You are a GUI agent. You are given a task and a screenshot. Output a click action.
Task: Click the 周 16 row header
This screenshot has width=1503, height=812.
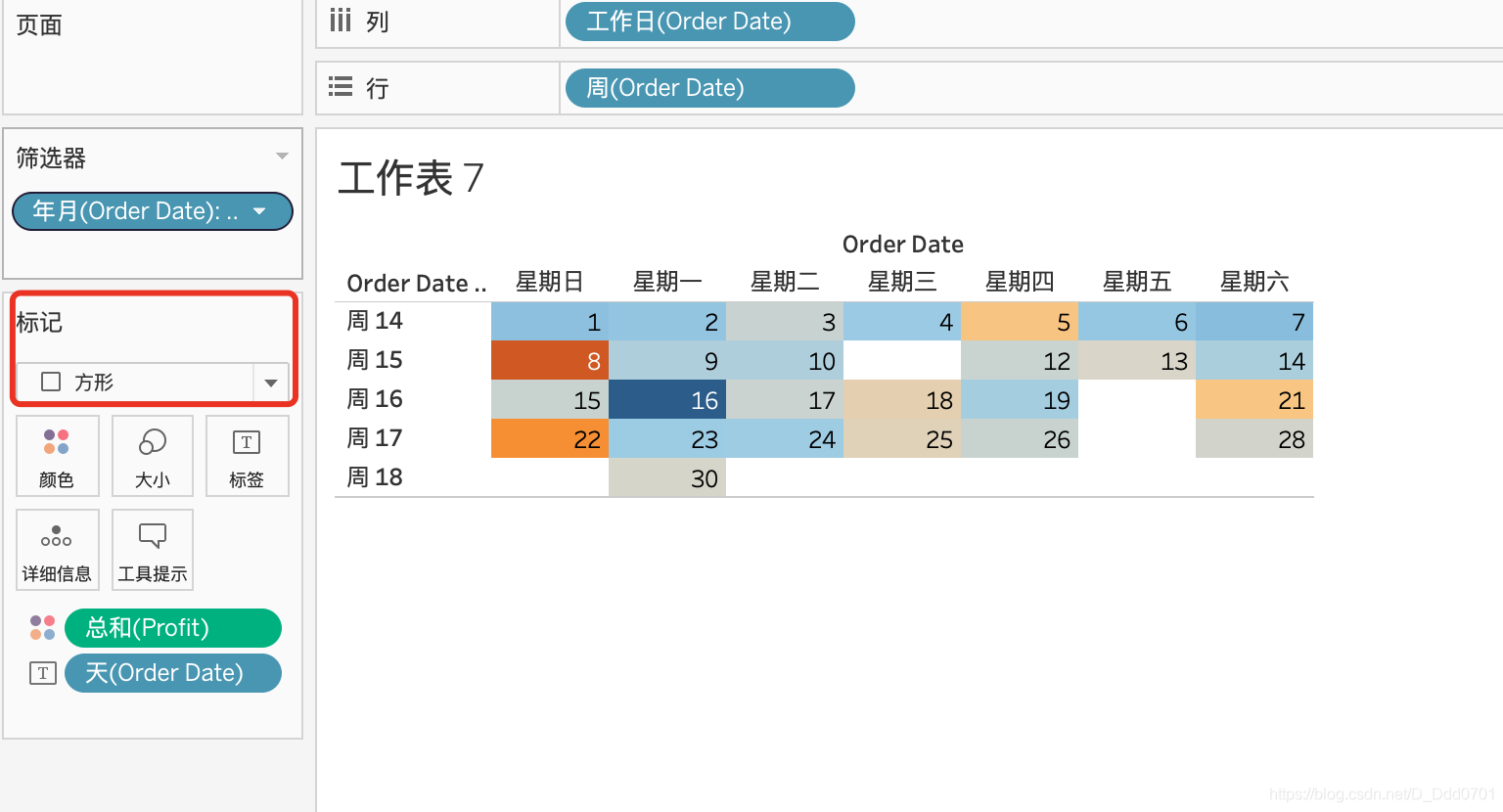coord(375,399)
